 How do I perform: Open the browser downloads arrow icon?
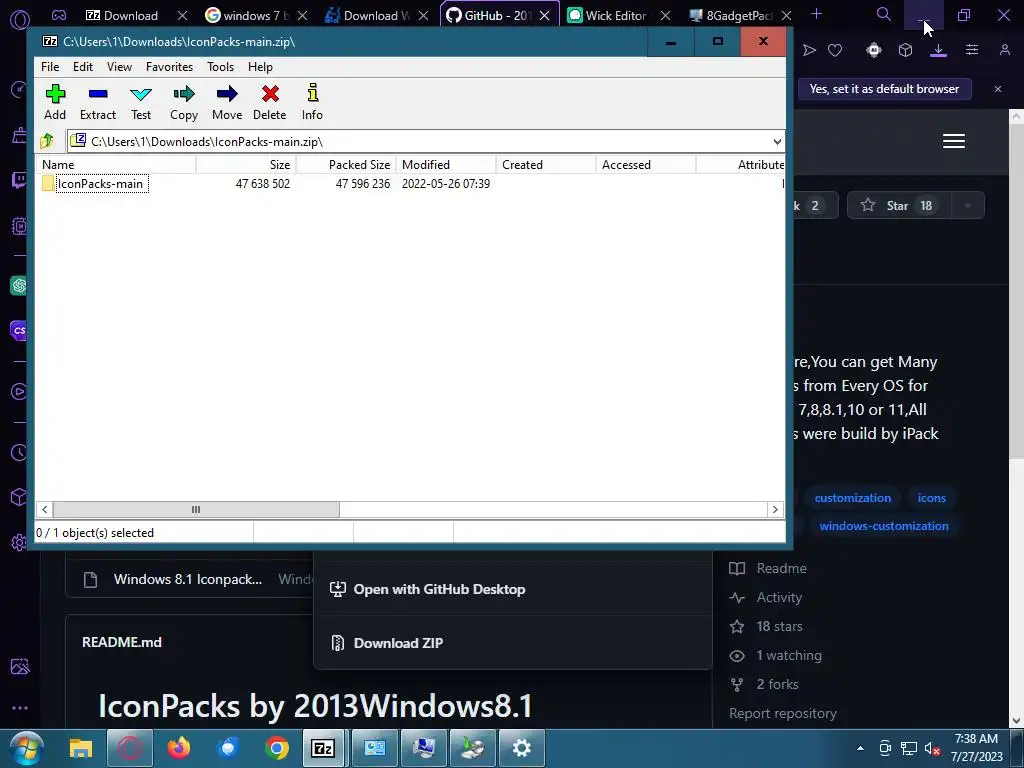tap(938, 50)
